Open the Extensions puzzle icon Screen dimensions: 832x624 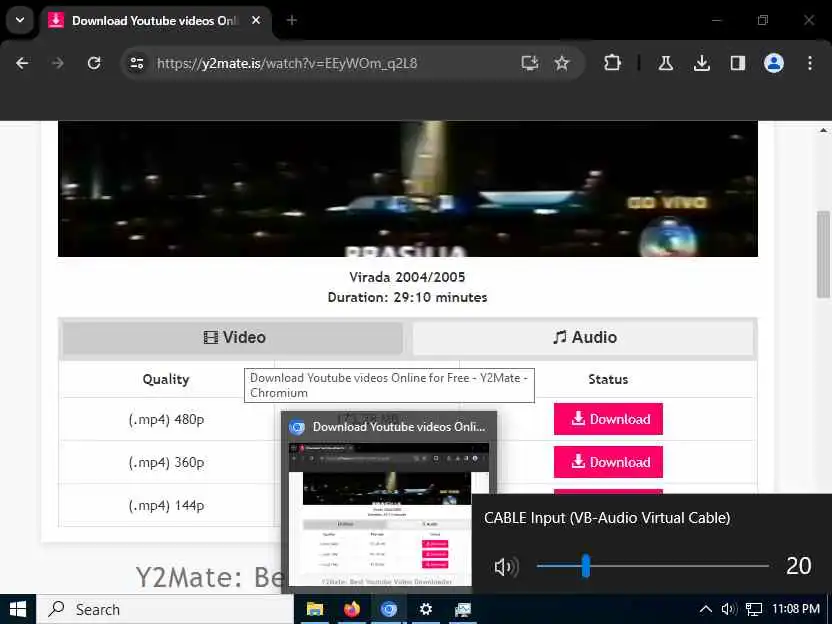pos(612,64)
